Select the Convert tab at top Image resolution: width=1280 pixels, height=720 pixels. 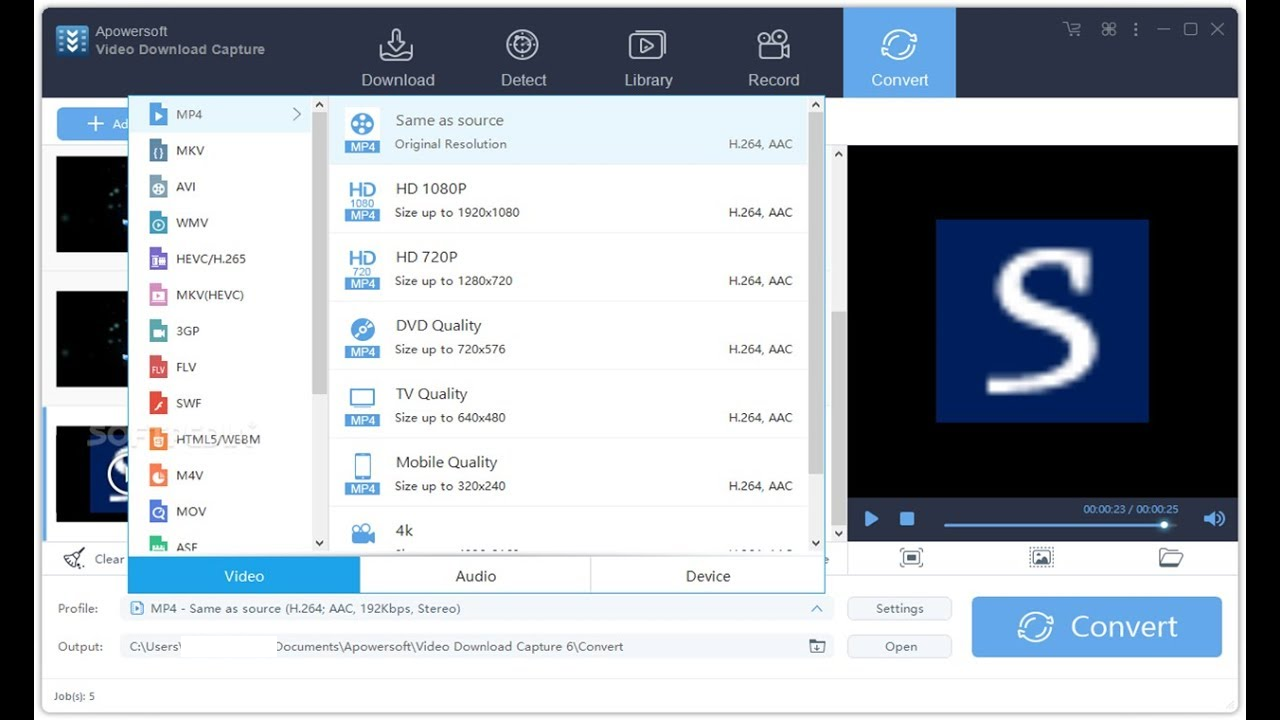[899, 54]
